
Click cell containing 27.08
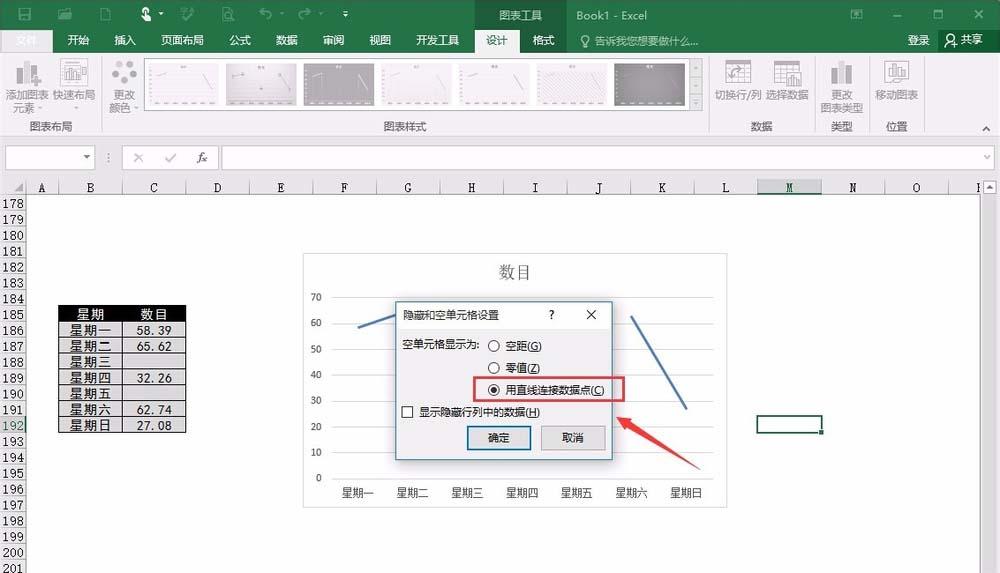click(154, 425)
